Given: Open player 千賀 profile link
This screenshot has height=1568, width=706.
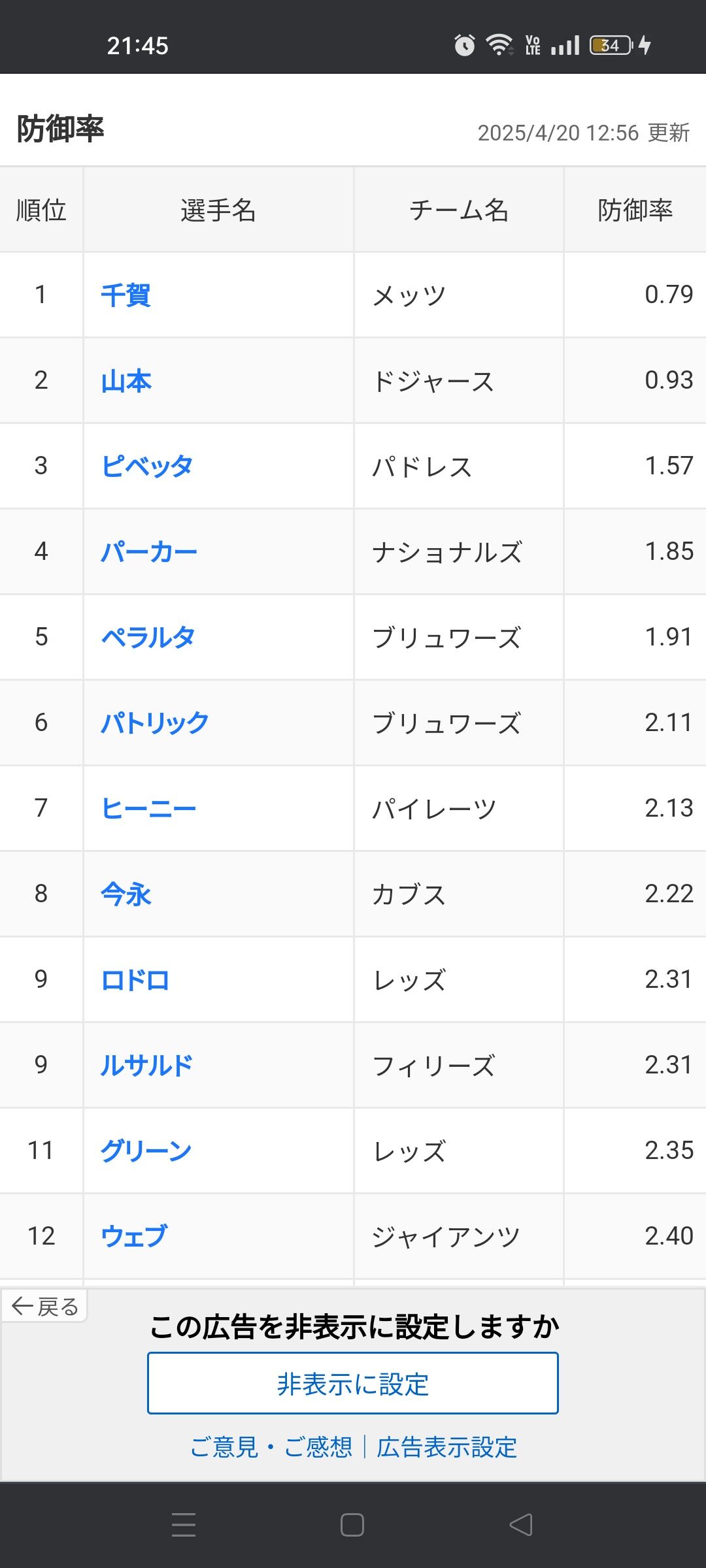Looking at the screenshot, I should click(x=126, y=295).
